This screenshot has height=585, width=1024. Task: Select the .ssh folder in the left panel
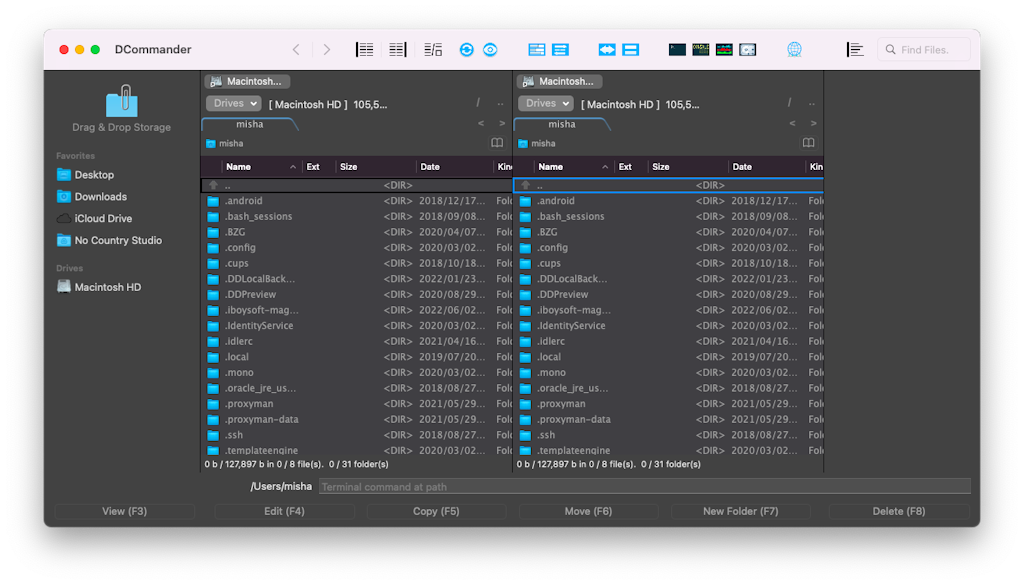233,434
